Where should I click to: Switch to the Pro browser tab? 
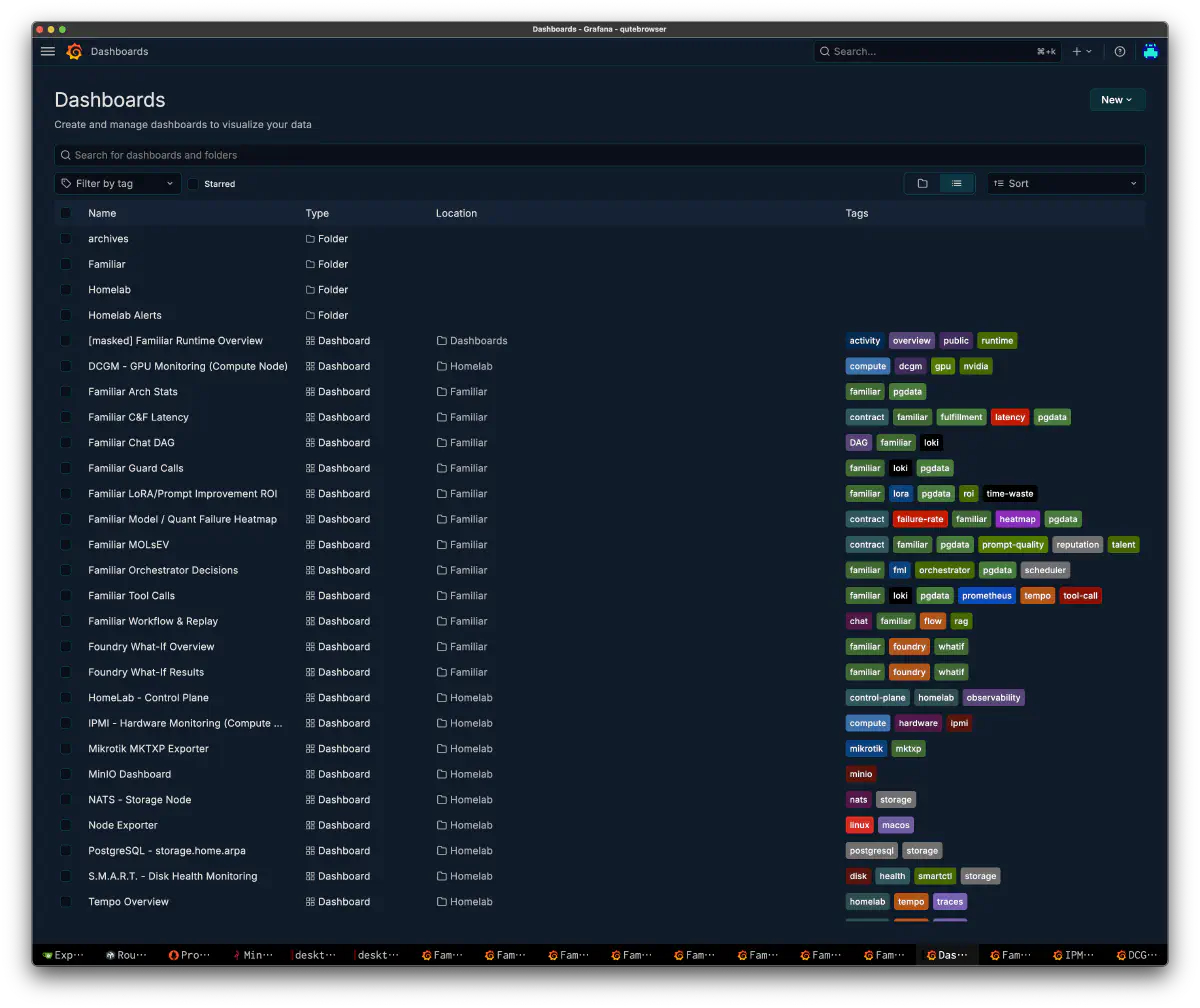189,955
